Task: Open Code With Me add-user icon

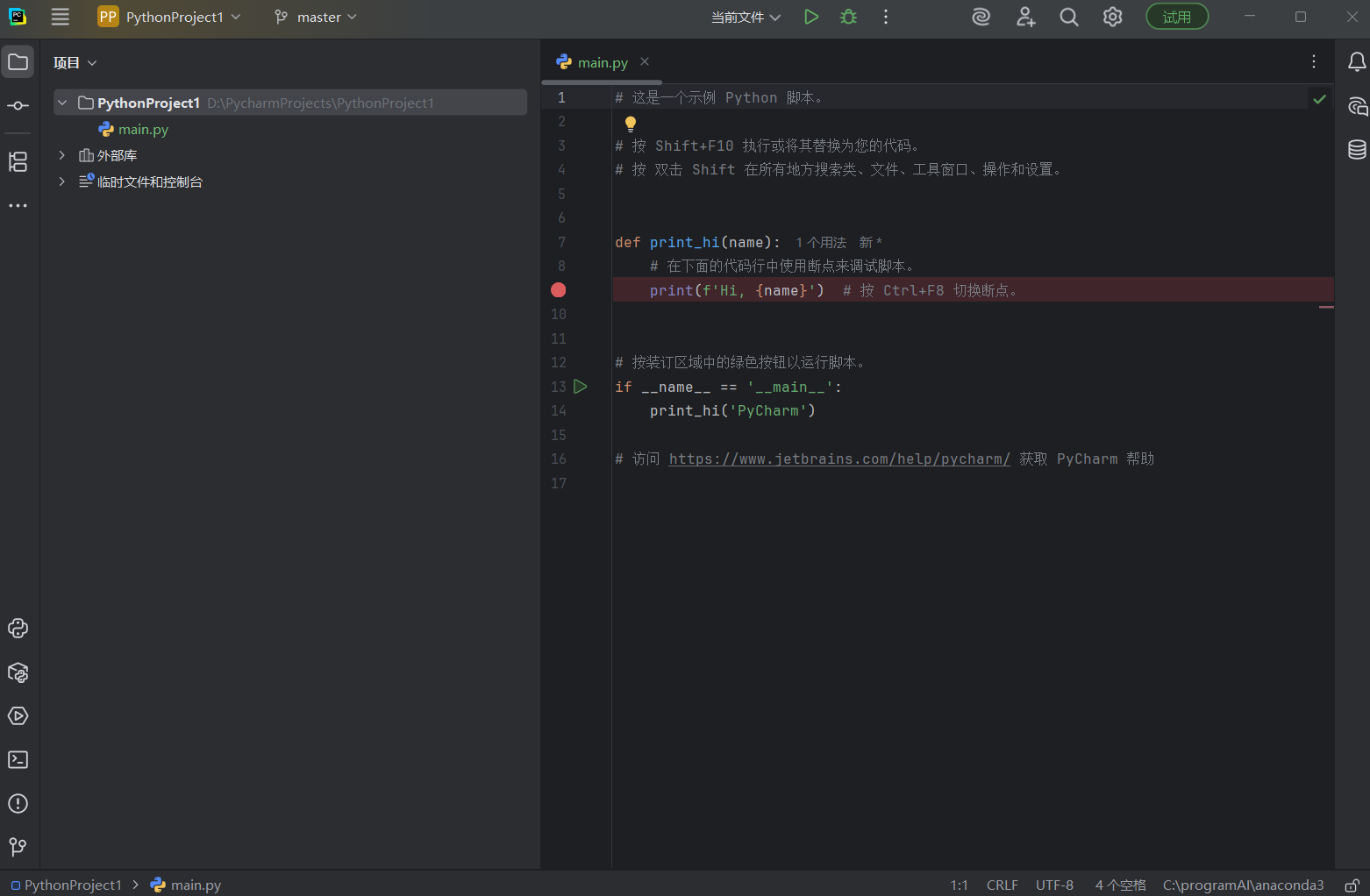Action: [x=1025, y=17]
